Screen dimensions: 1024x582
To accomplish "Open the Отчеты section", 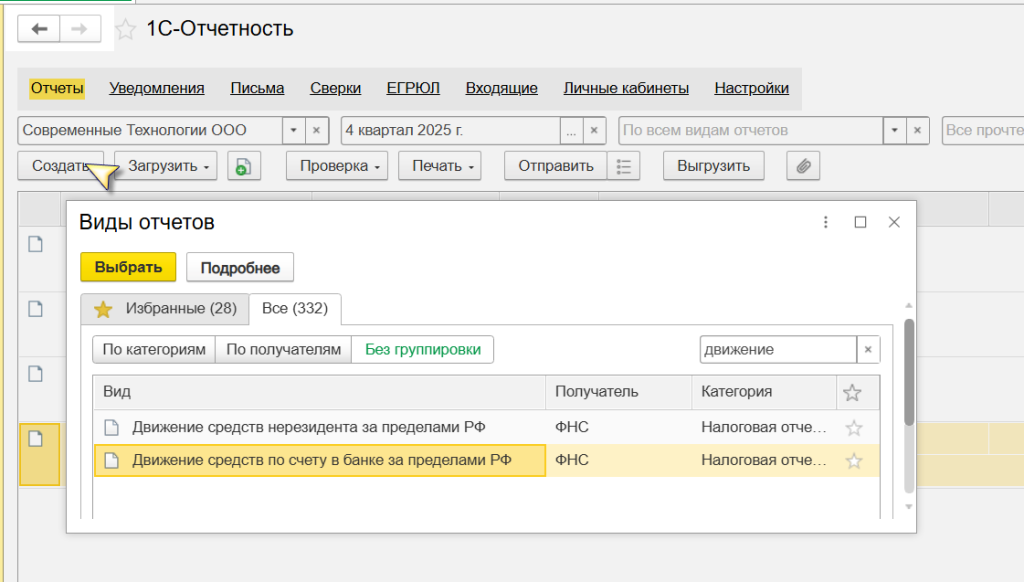I will (x=57, y=88).
